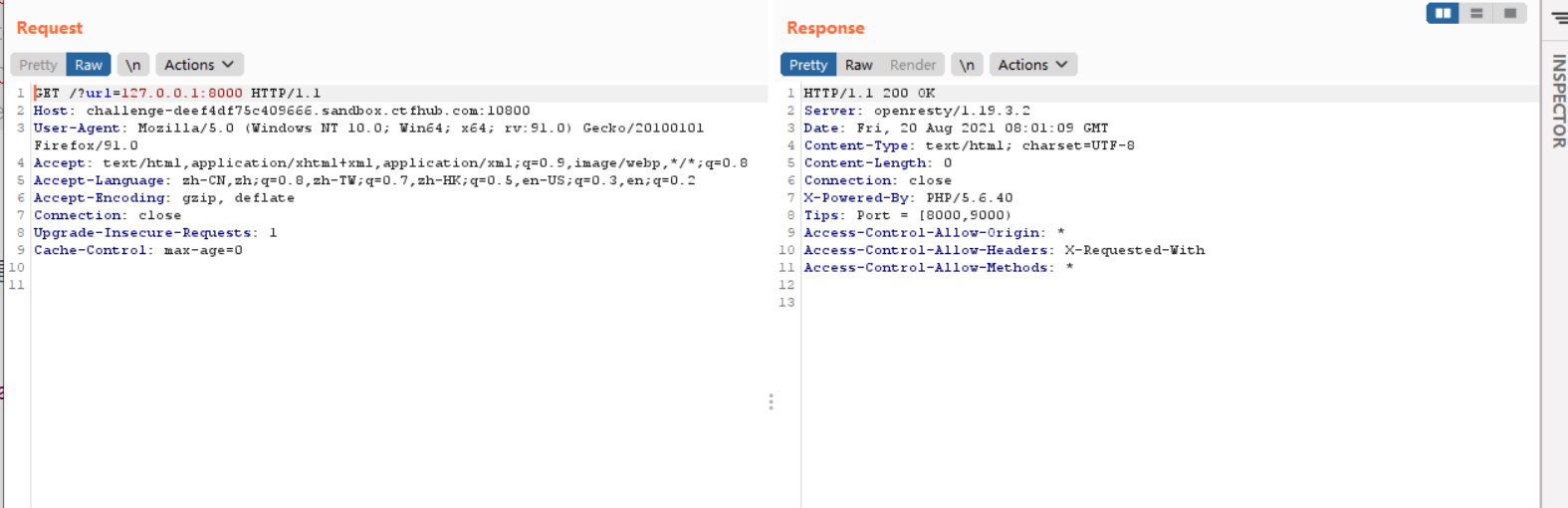Click the Cache-Control: max-age=0 line
Image resolution: width=1568 pixels, height=508 pixels.
[x=138, y=250]
